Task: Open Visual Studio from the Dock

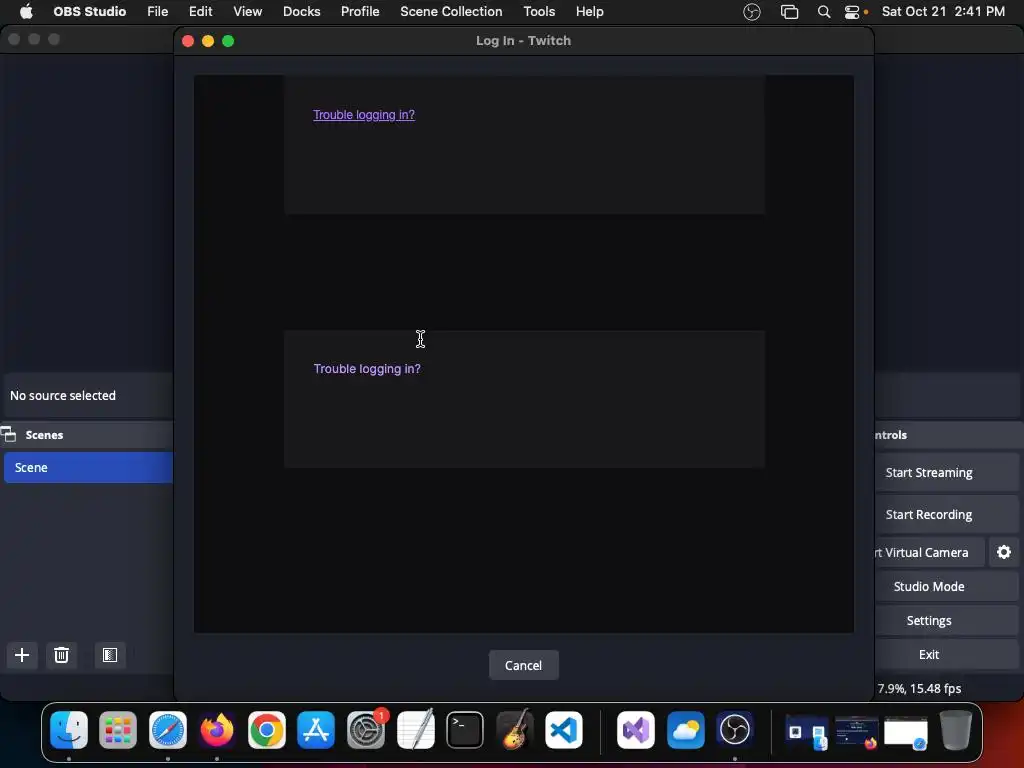Action: coord(636,729)
